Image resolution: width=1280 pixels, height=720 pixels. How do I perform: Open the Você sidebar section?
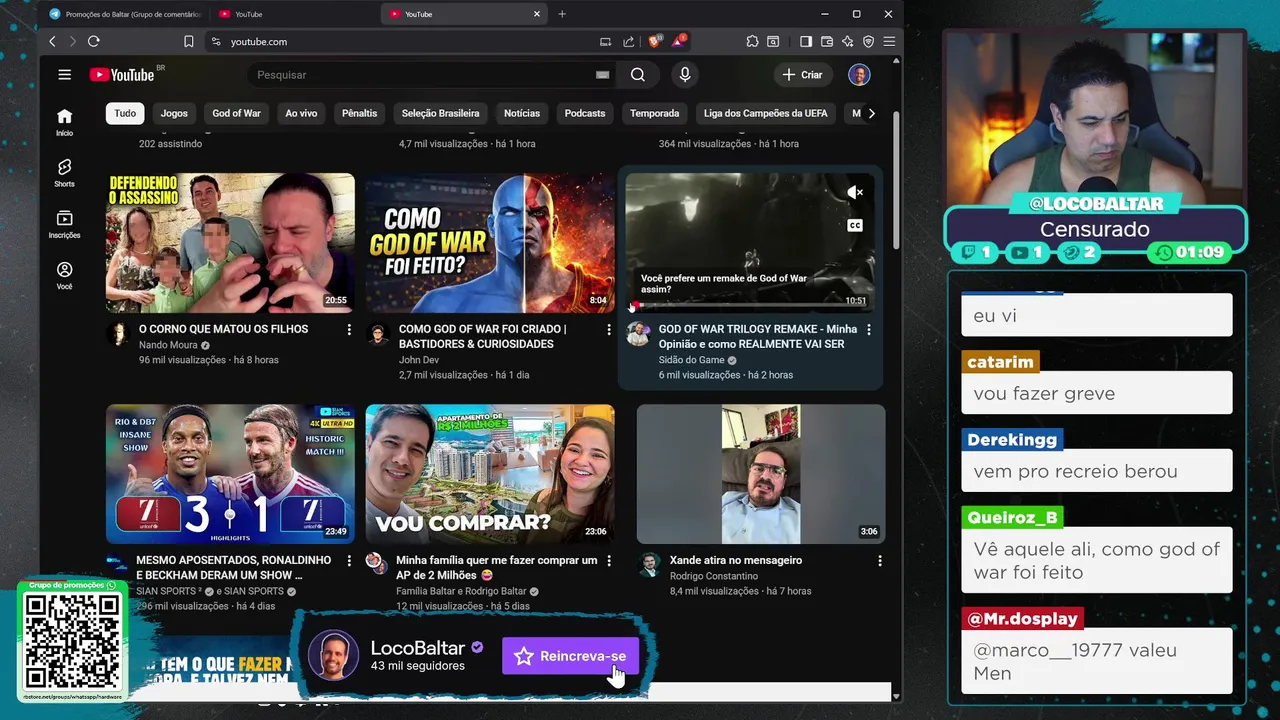click(x=64, y=275)
